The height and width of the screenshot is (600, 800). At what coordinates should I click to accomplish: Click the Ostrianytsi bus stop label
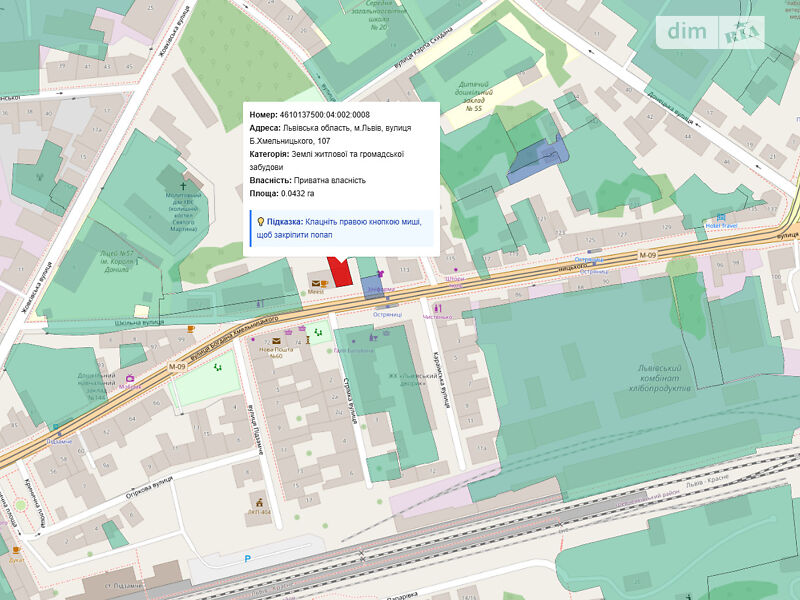pos(387,314)
